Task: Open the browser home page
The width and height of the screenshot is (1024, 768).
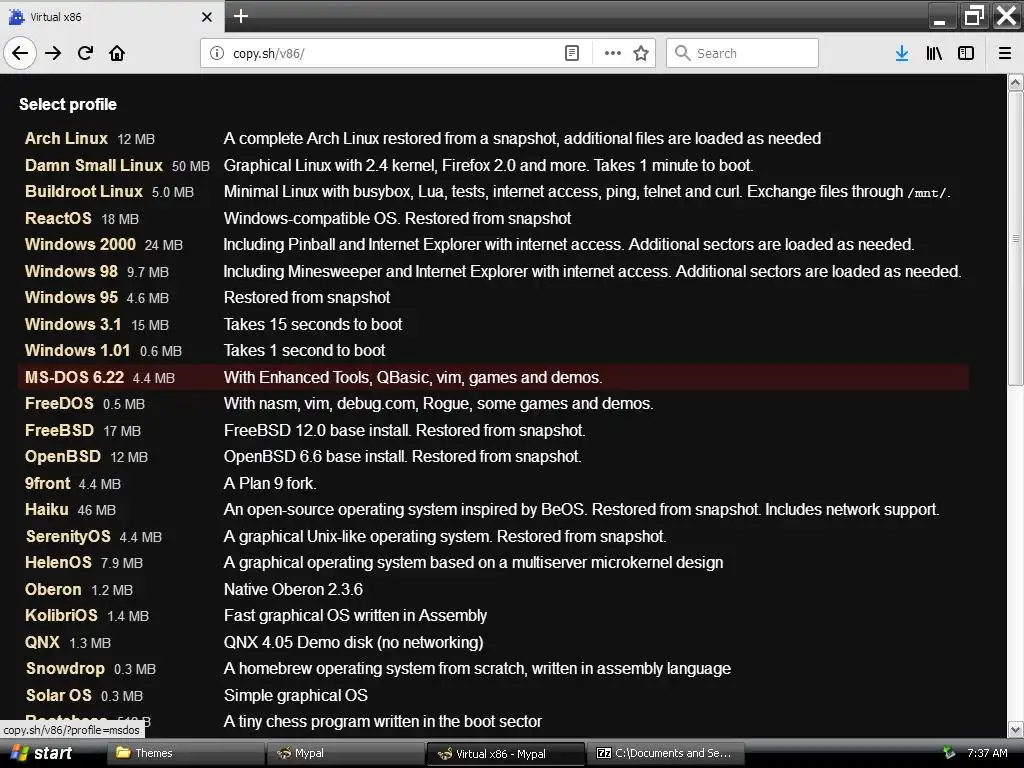Action: coord(117,53)
